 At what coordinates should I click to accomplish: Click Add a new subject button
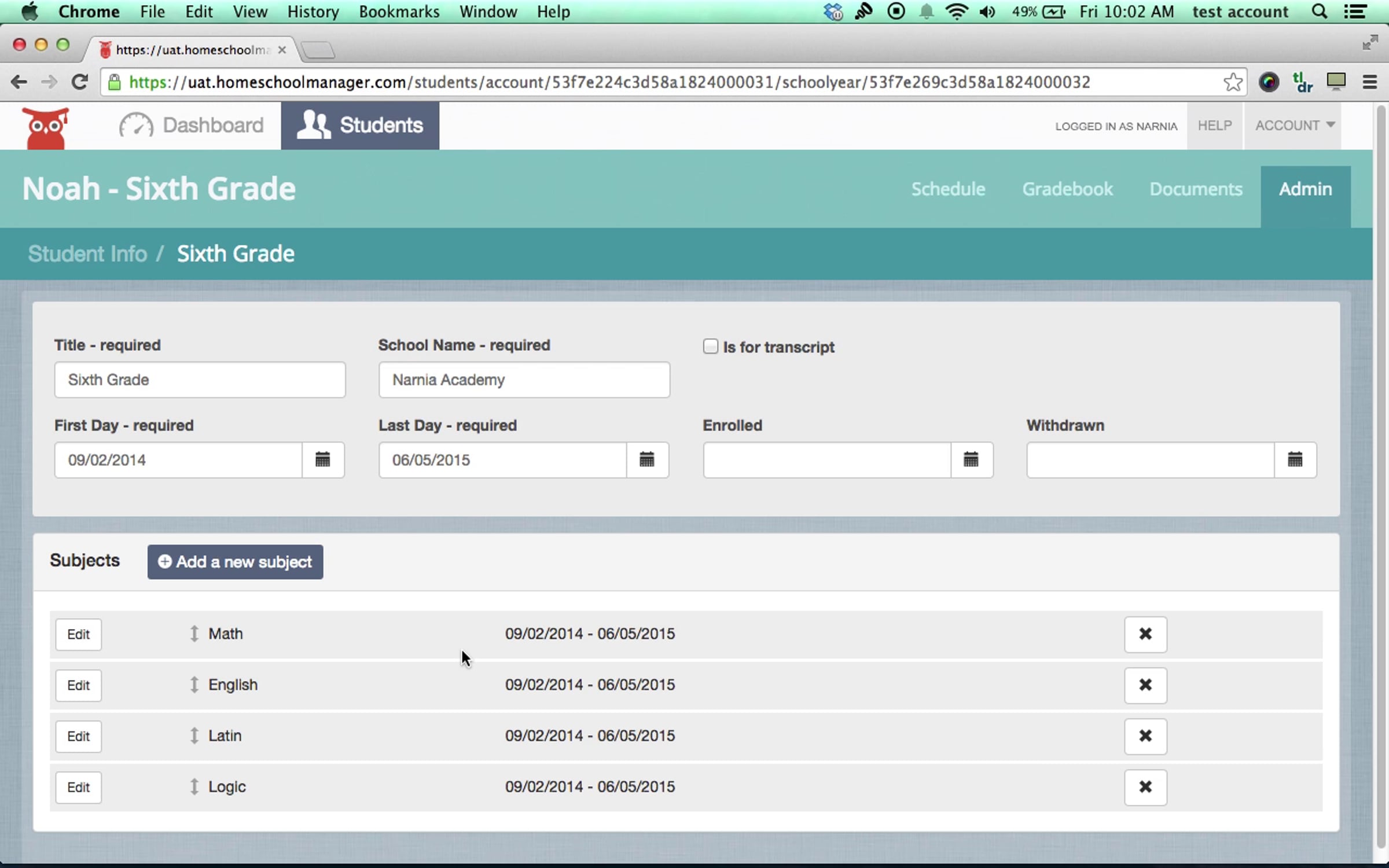pyautogui.click(x=235, y=562)
